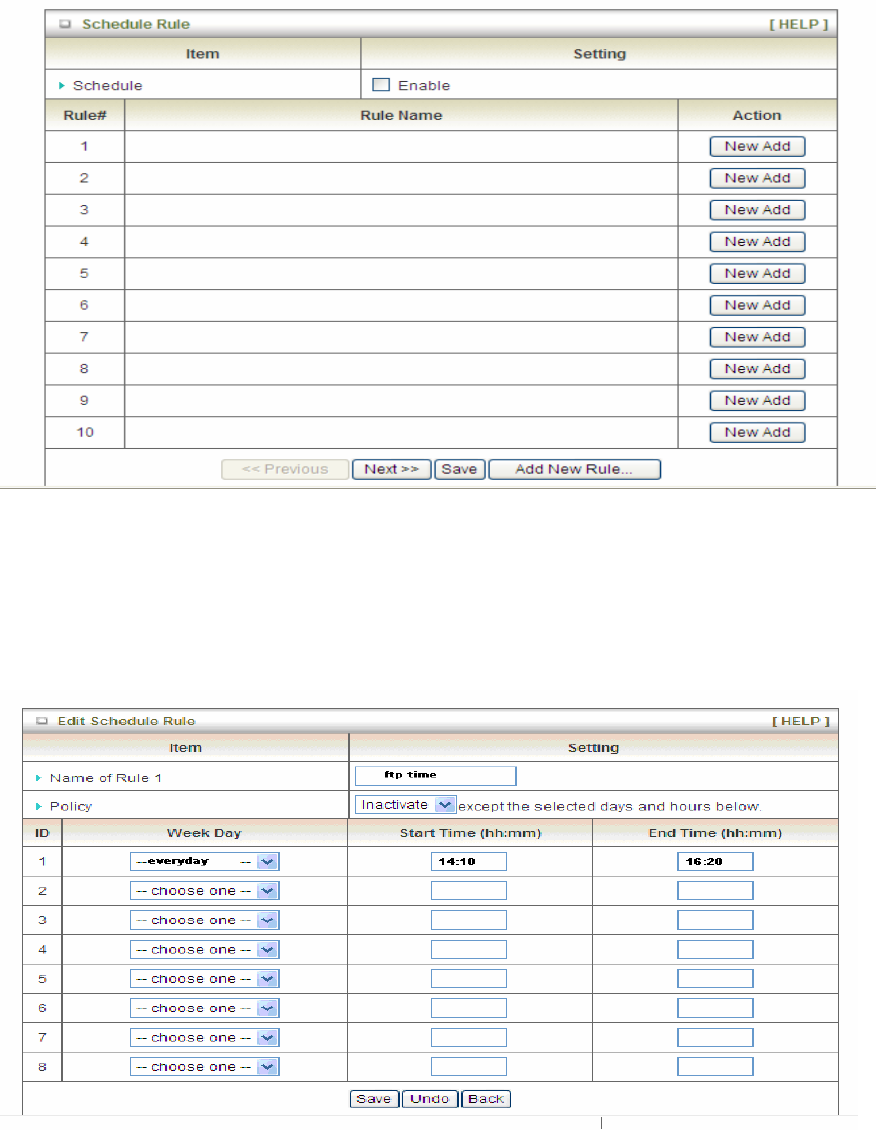Screen dimensions: 876x1130
Task: Open week day dropdown for ID 3
Action: point(205,920)
